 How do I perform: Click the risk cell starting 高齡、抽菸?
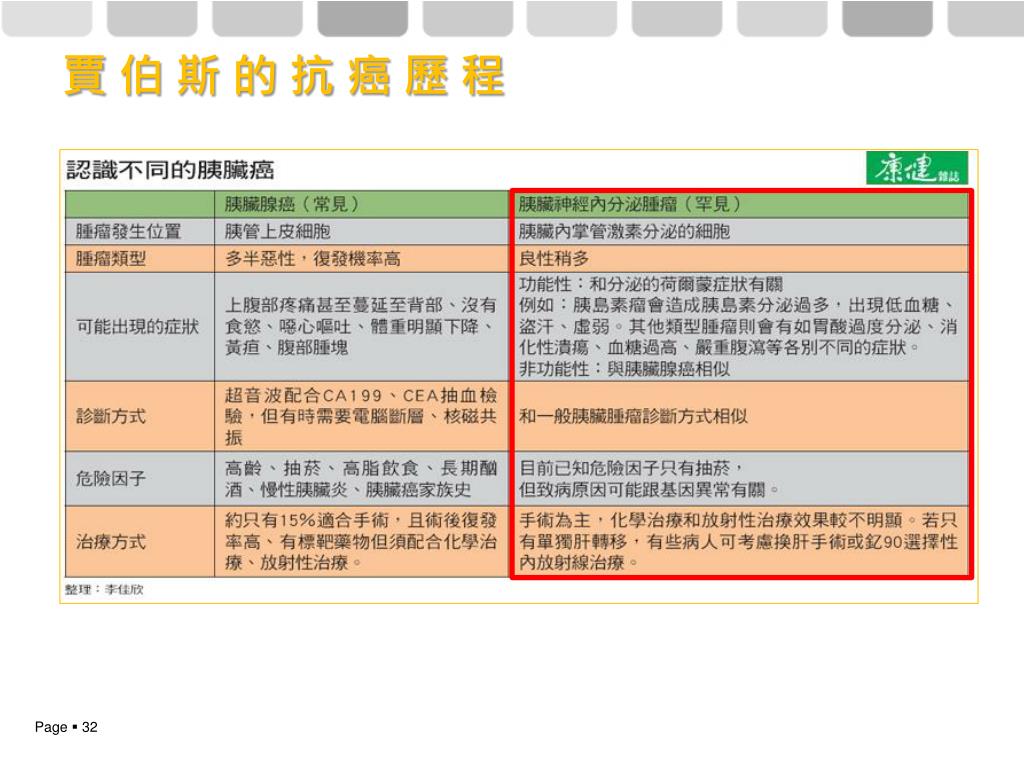point(361,479)
